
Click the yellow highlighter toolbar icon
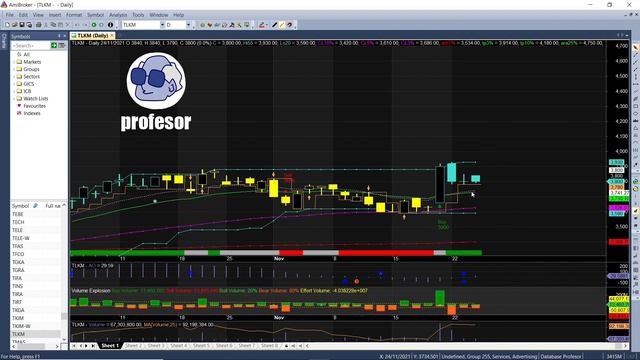(x=282, y=25)
